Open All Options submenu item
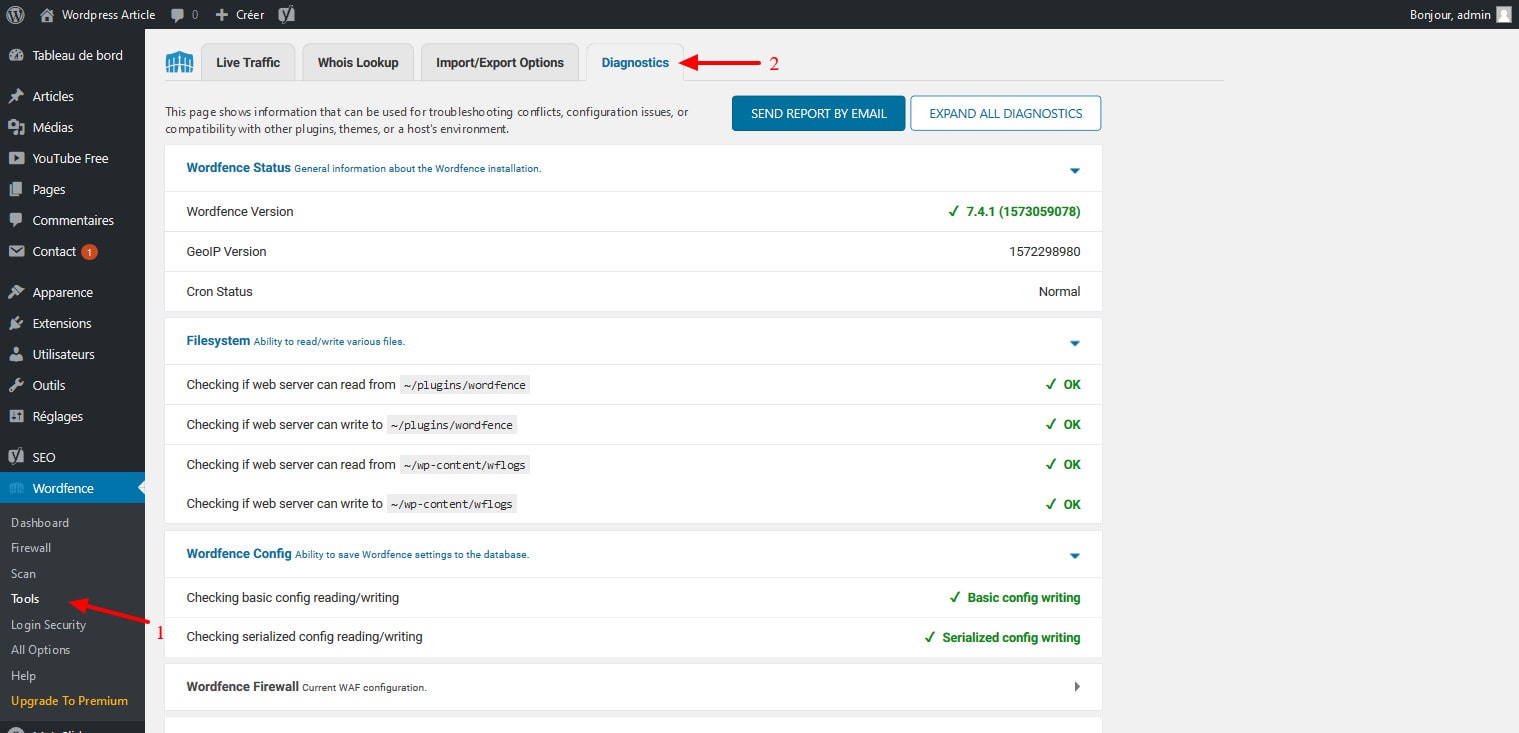This screenshot has height=733, width=1519. 40,650
